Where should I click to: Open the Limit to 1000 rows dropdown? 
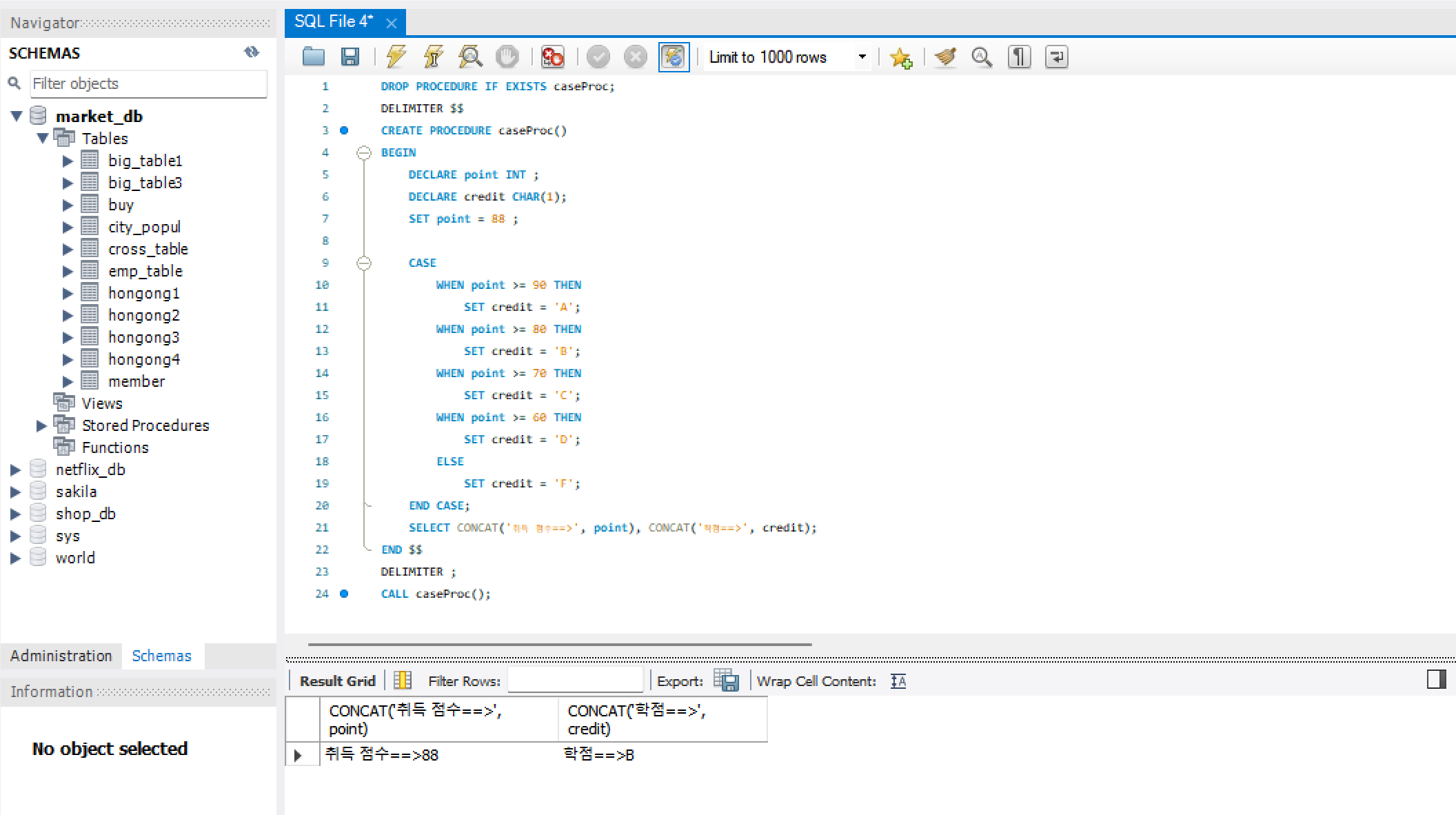coord(862,57)
